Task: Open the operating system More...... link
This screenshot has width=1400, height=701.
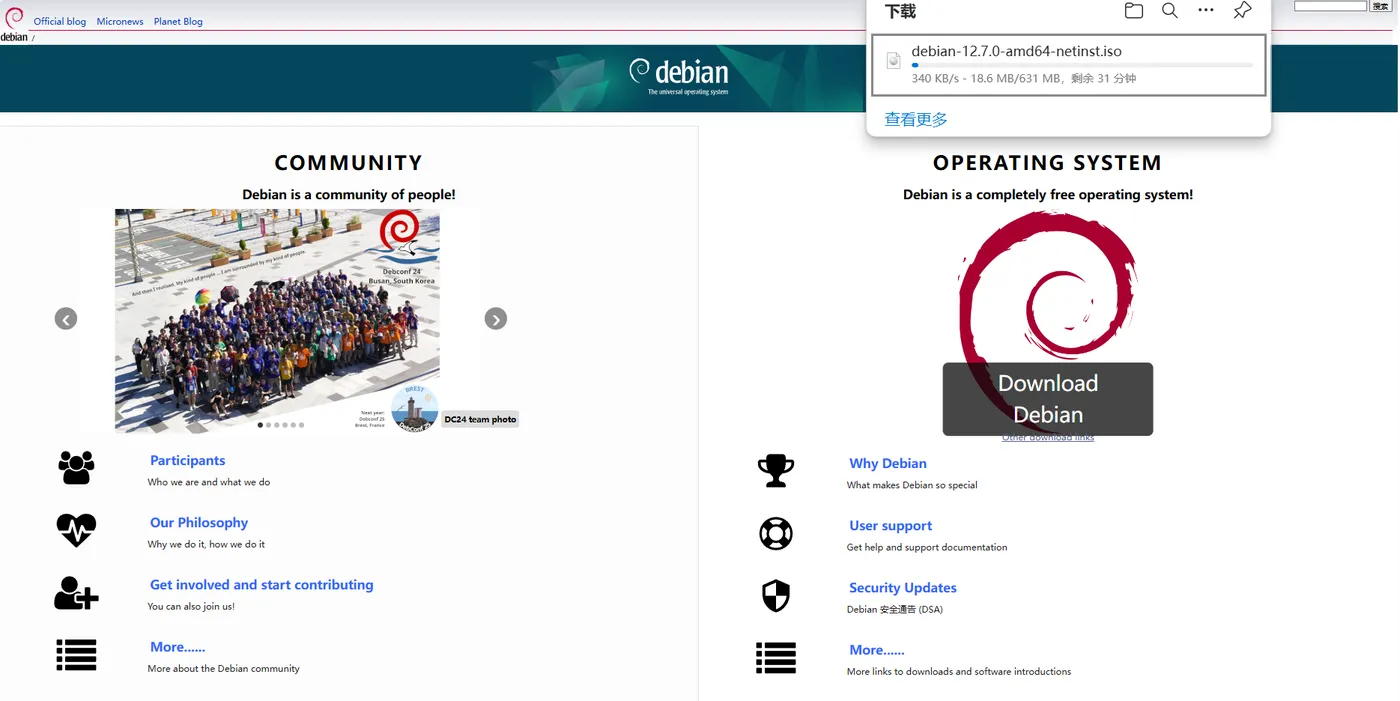Action: (877, 650)
